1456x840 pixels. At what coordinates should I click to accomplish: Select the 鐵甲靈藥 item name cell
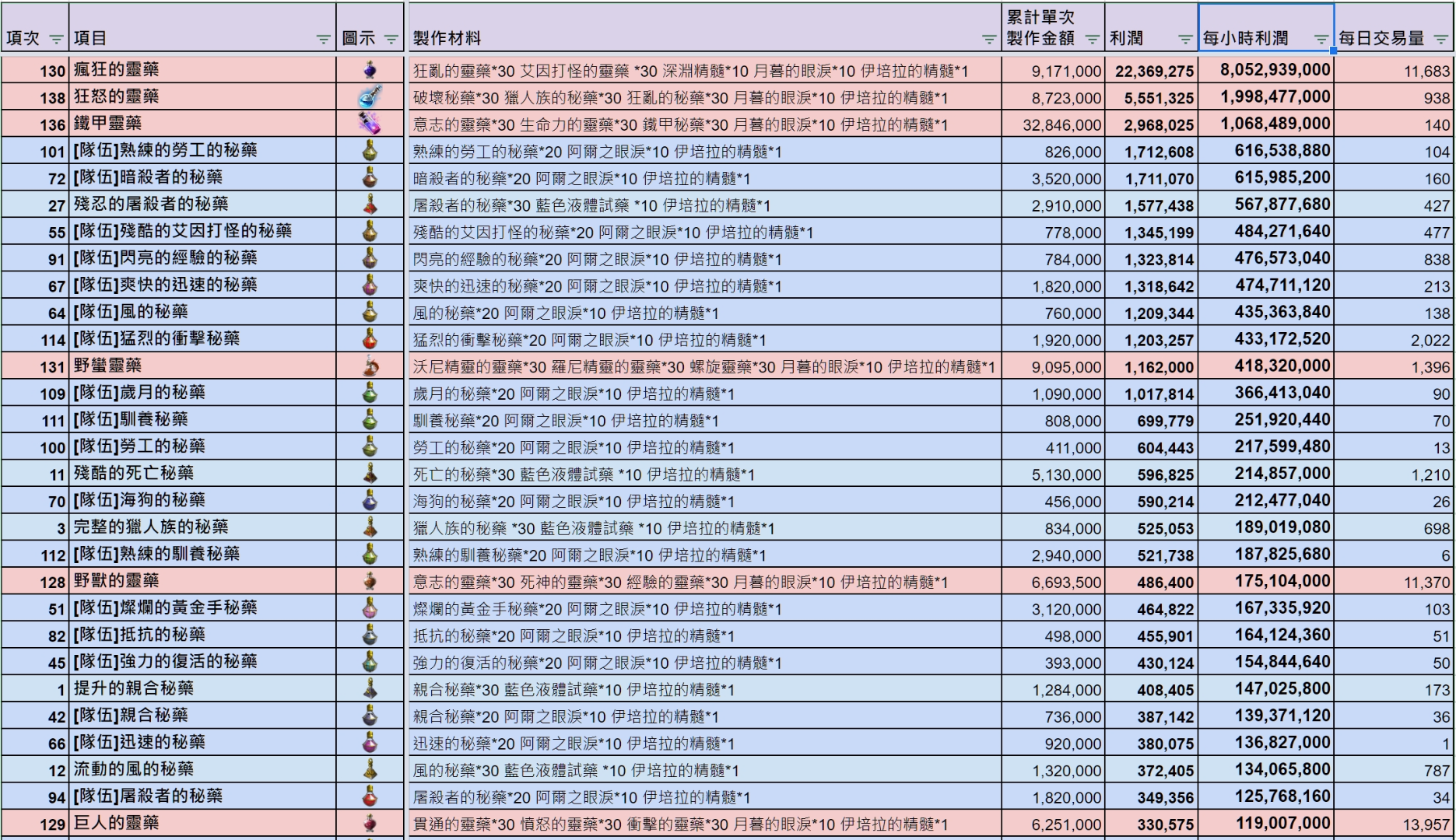(202, 124)
